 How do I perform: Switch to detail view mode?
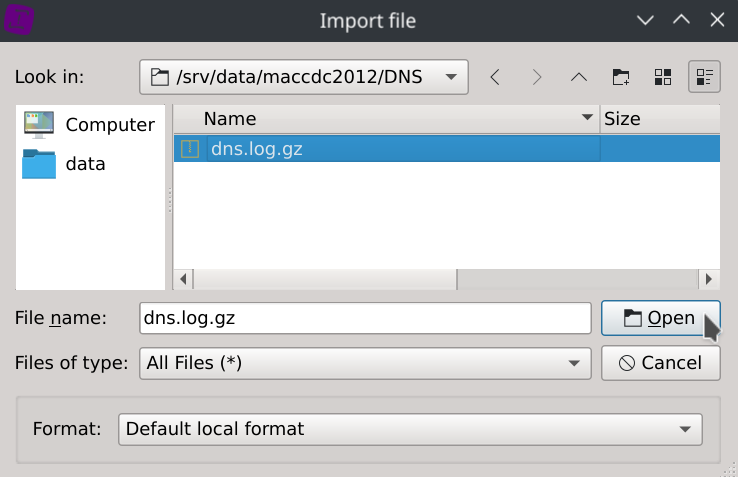(704, 77)
